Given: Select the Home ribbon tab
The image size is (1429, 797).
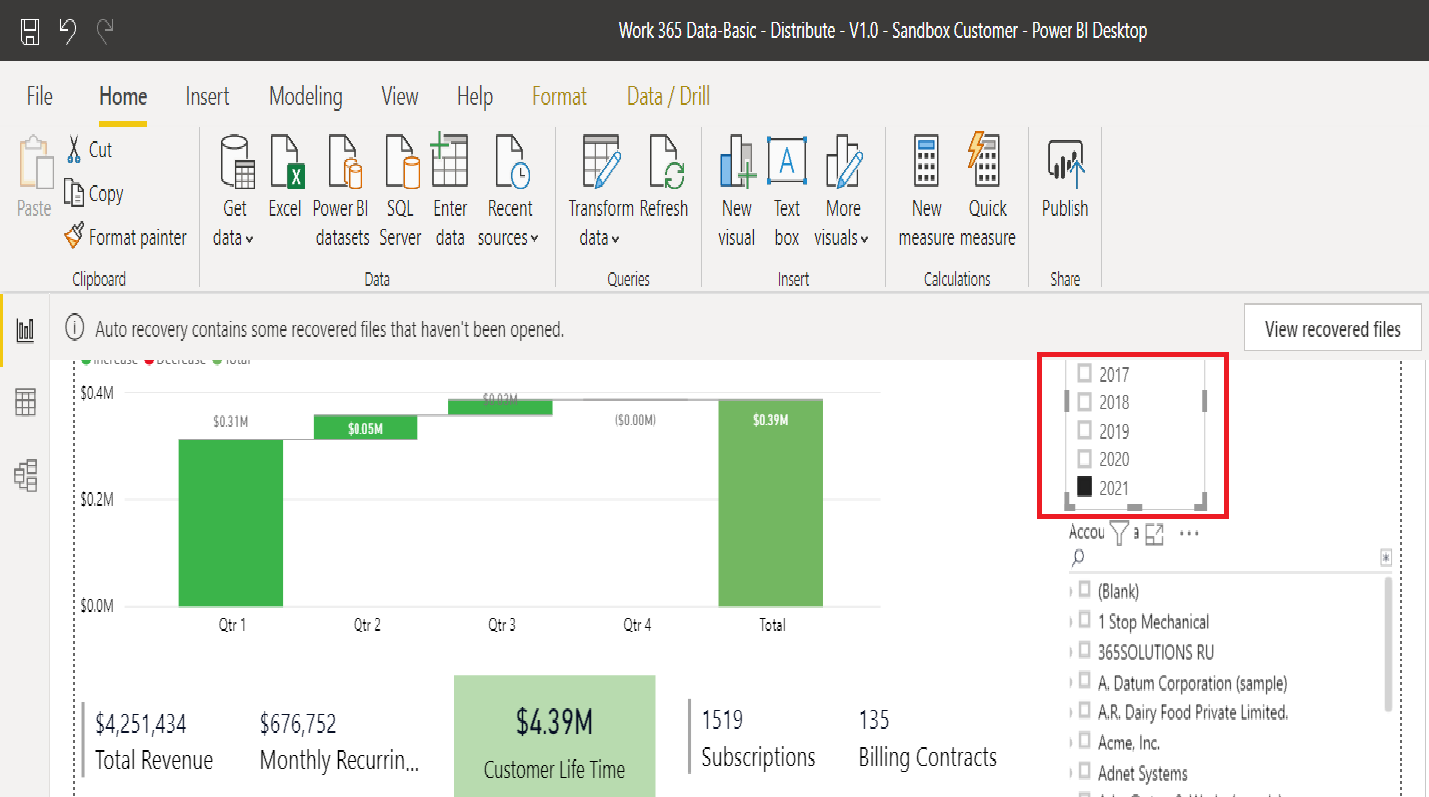Looking at the screenshot, I should 123,96.
